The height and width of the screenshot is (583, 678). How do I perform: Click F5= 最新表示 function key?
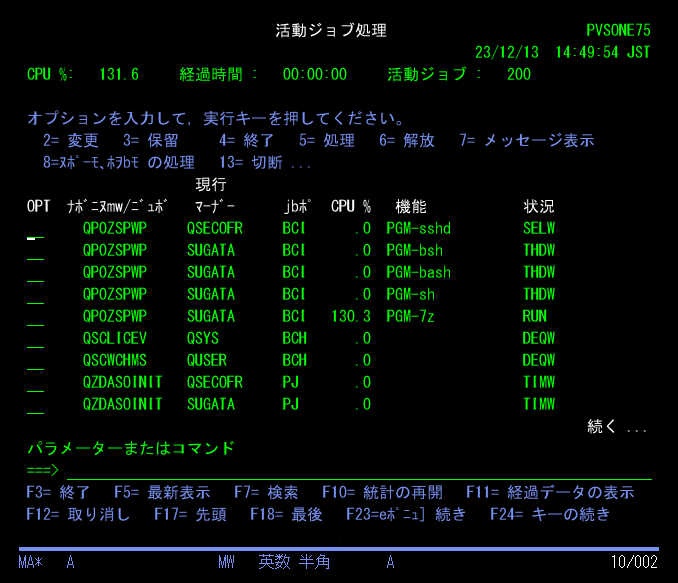162,492
